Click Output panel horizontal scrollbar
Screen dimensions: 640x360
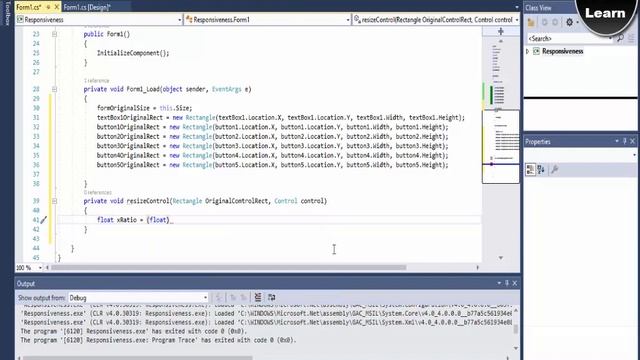(x=138, y=358)
